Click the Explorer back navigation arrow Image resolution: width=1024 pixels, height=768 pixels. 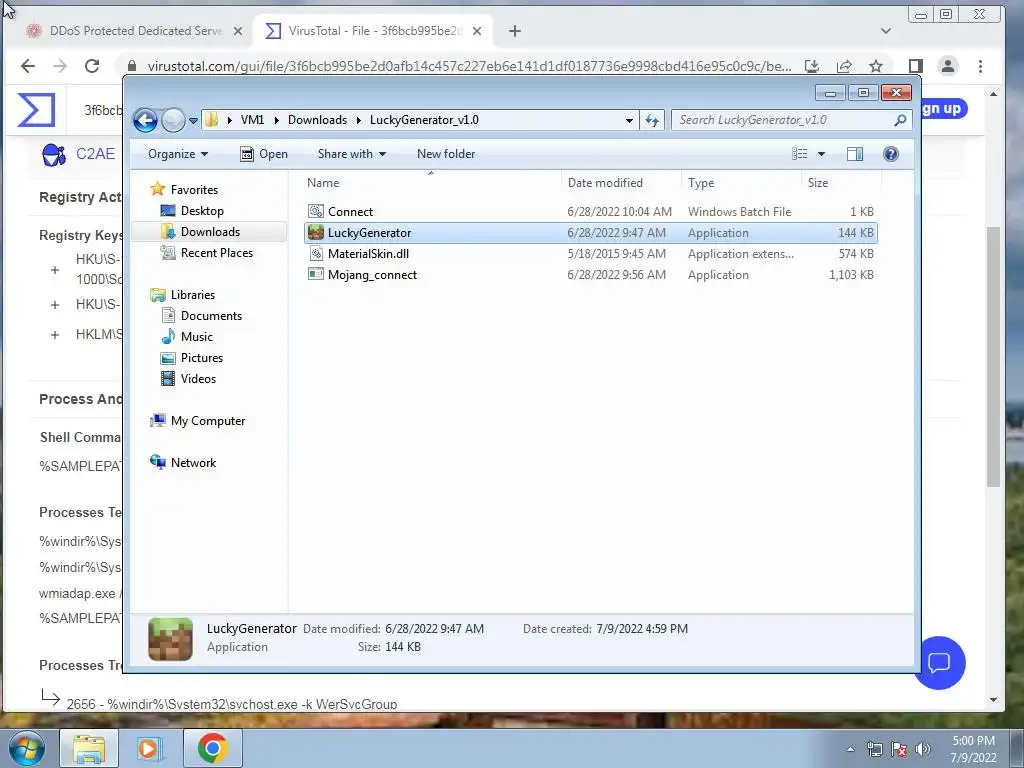coord(145,120)
